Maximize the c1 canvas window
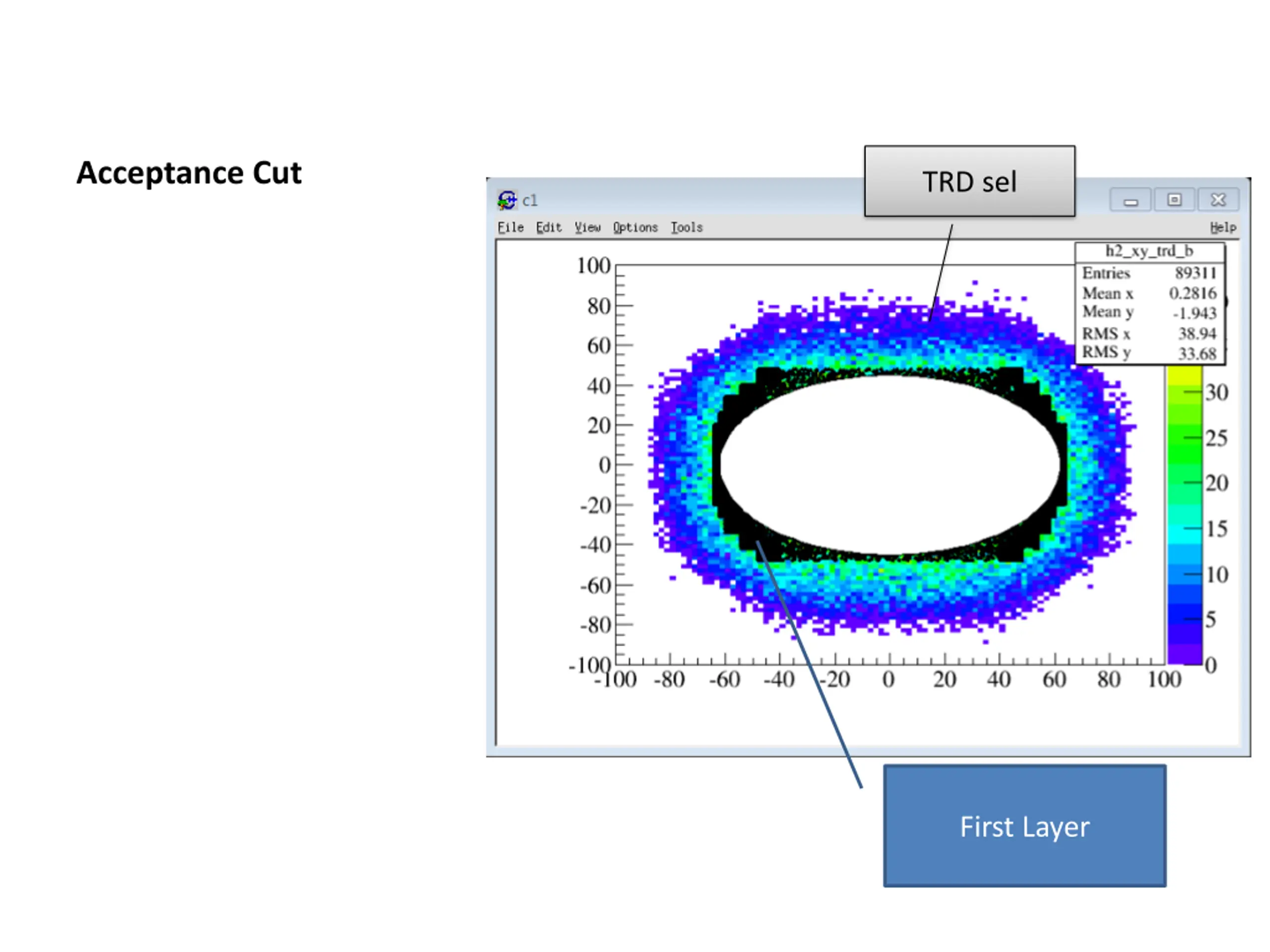 click(1174, 200)
